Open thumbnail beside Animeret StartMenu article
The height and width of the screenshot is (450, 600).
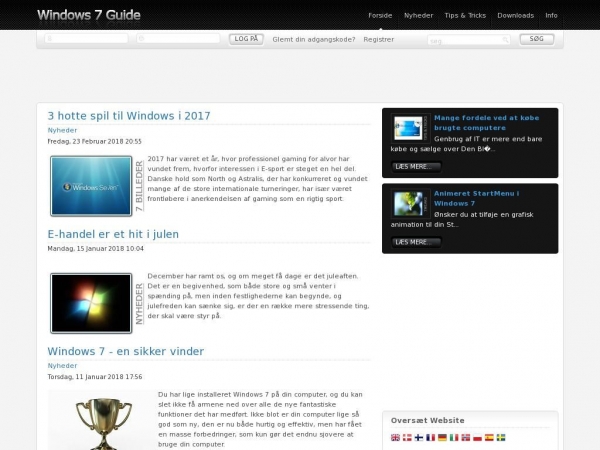[x=408, y=204]
